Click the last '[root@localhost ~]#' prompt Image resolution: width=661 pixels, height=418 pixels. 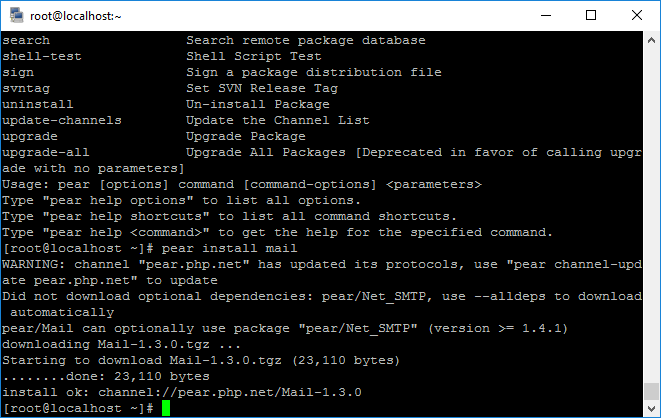tap(78, 408)
